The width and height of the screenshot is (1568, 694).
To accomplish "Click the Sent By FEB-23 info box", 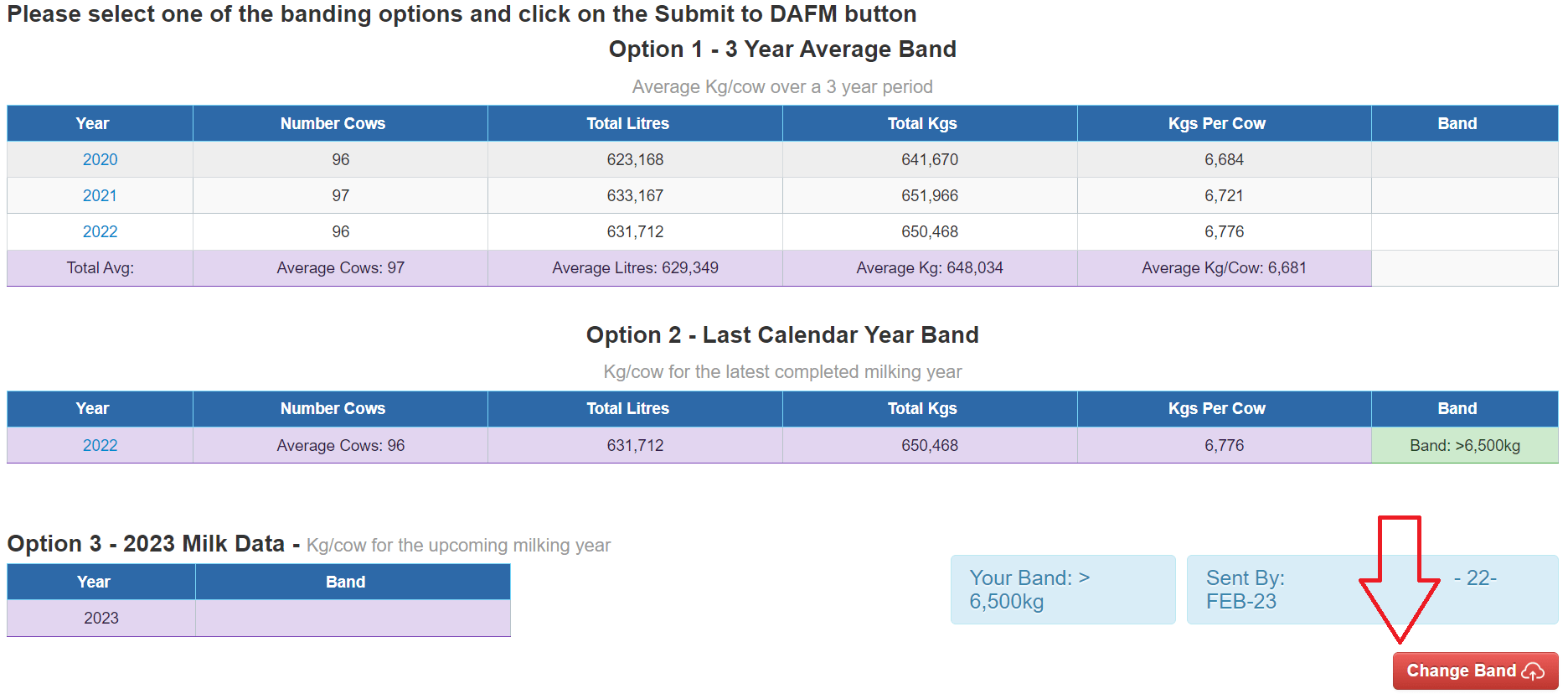I will 1372,589.
